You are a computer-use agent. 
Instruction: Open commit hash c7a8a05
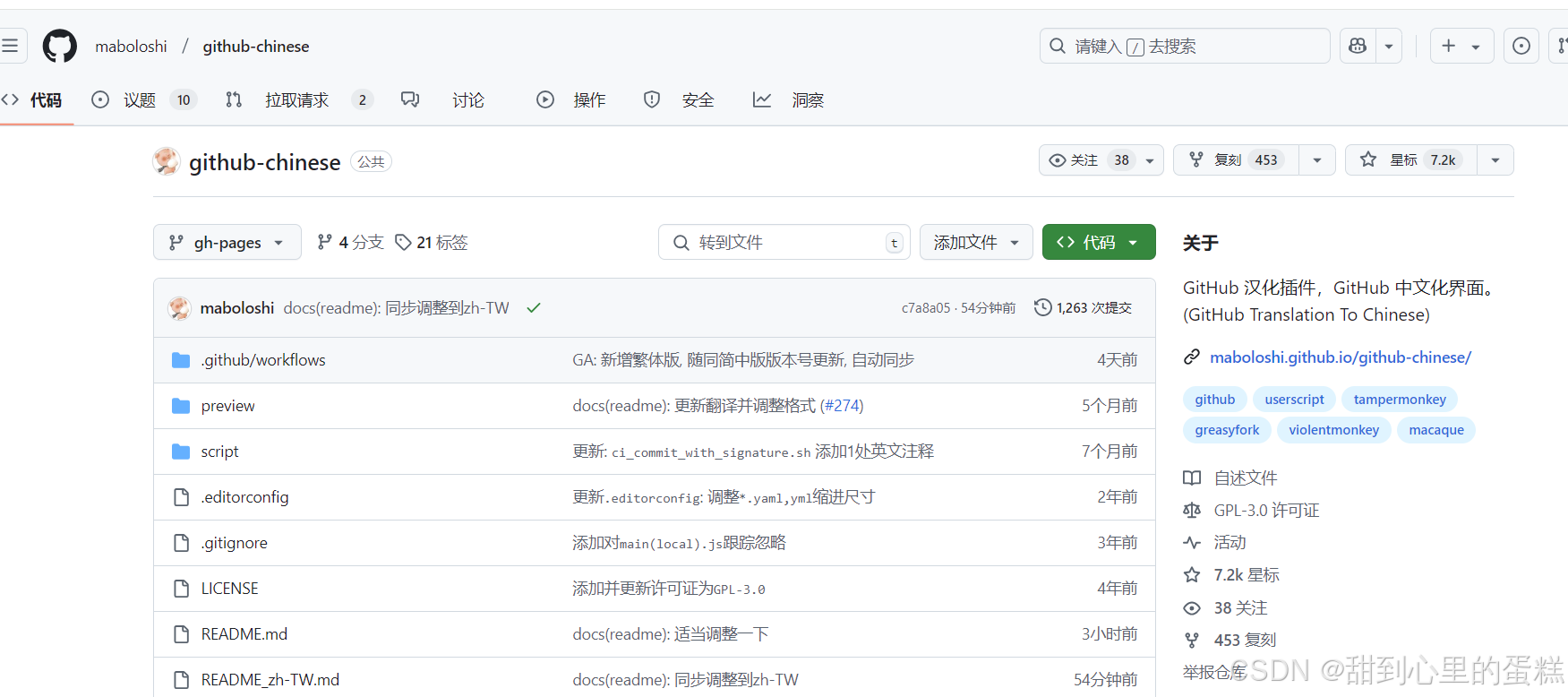point(926,308)
